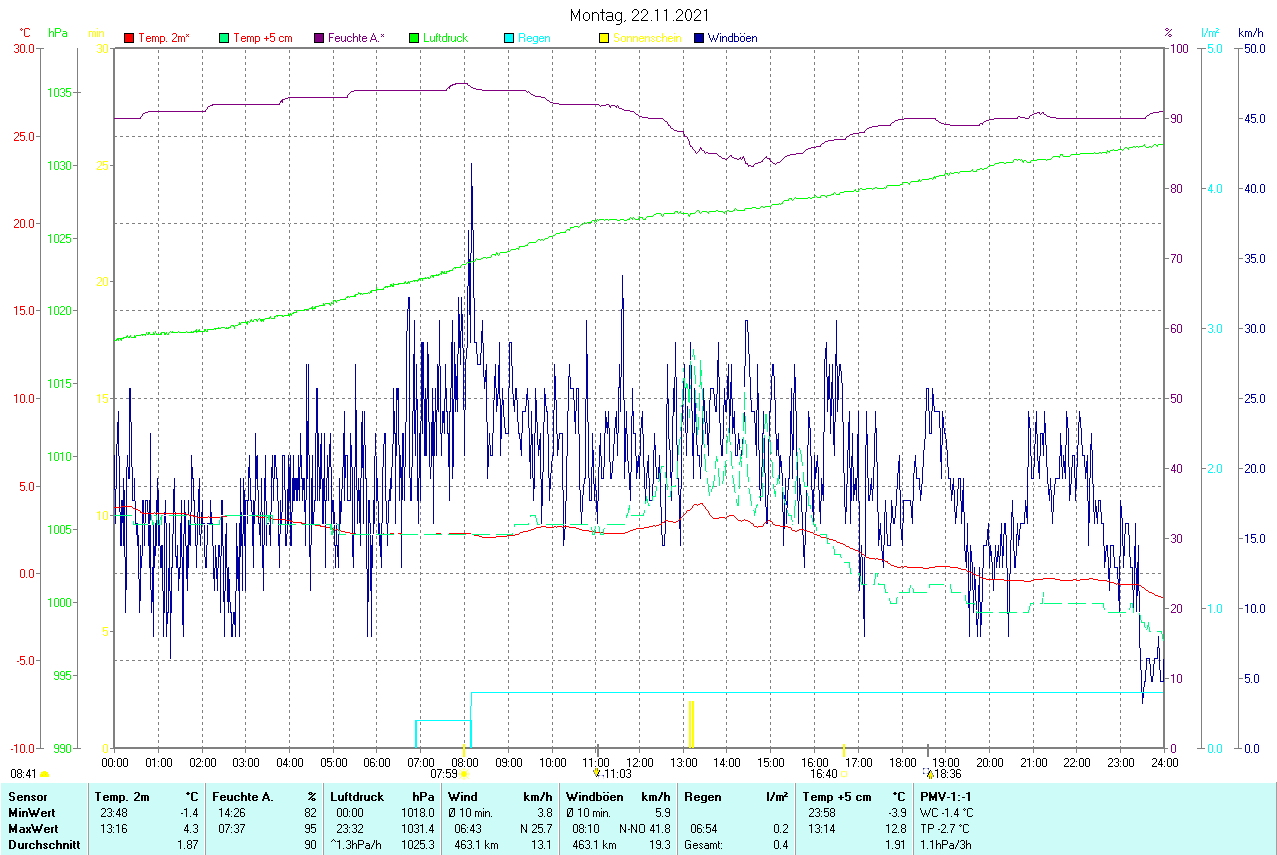Select the 'Feuchte A.*' legend label

(x=356, y=38)
